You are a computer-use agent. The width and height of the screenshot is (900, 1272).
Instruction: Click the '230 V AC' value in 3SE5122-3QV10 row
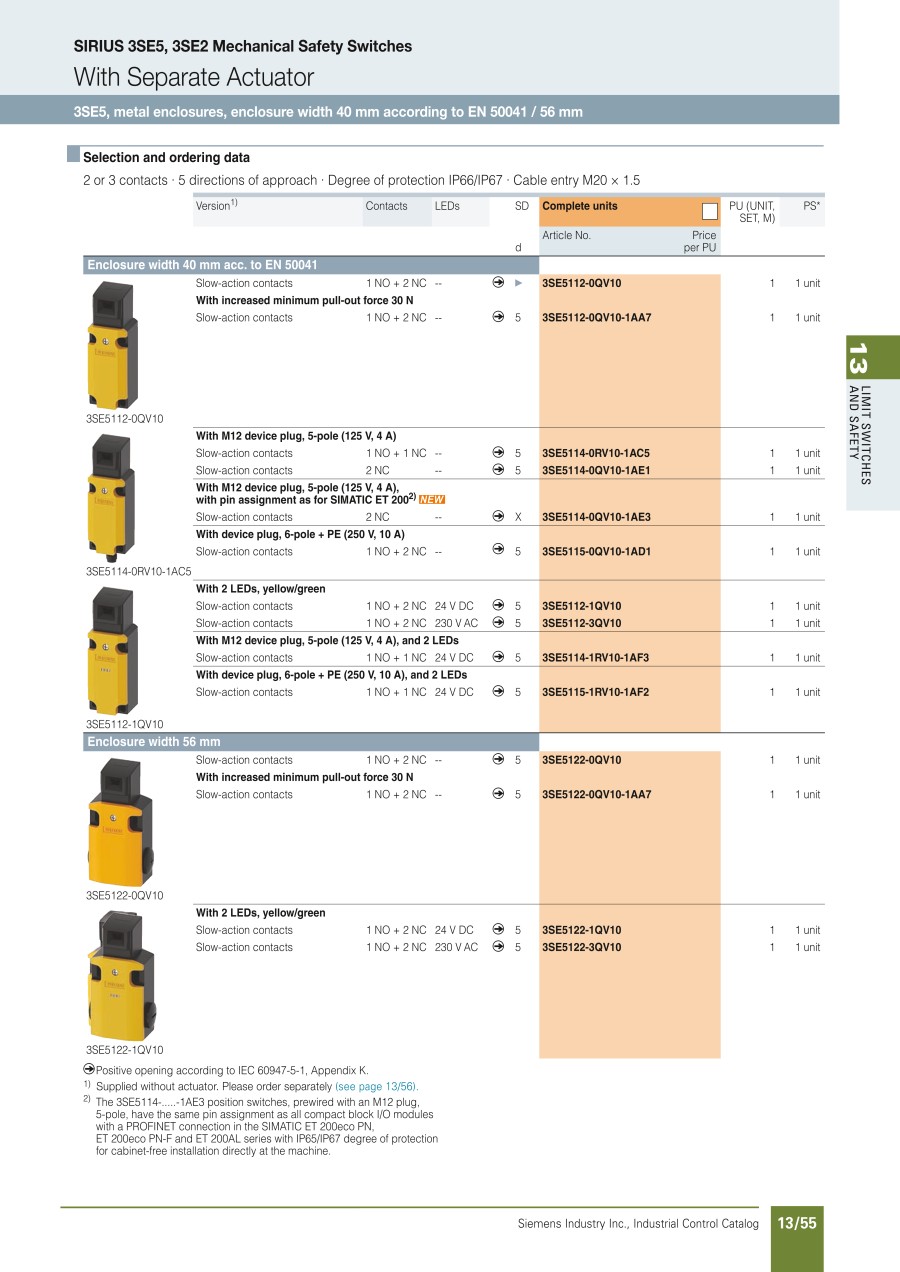click(456, 947)
